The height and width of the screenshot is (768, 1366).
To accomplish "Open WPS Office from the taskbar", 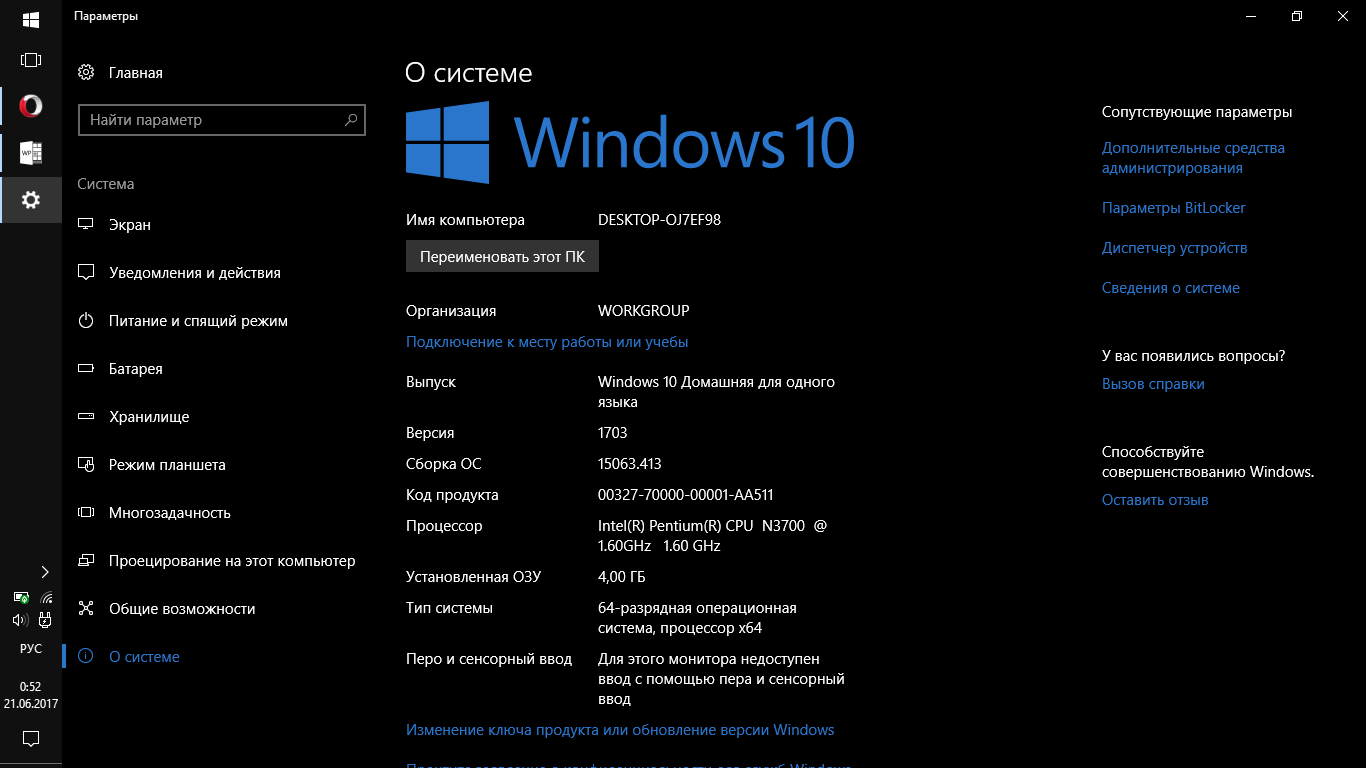I will [31, 153].
